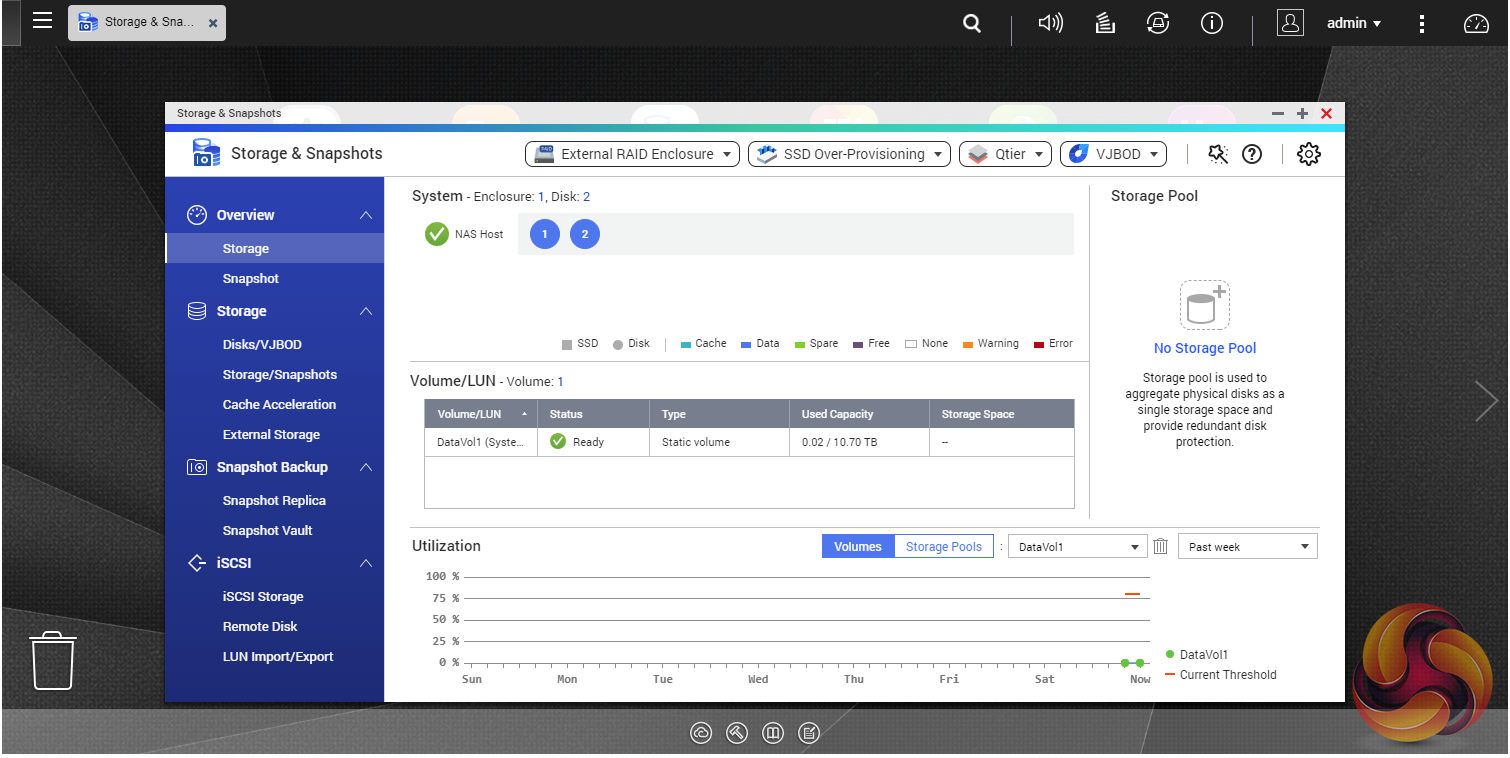
Task: Collapse the Snapshot Backup sidebar section
Action: 366,468
